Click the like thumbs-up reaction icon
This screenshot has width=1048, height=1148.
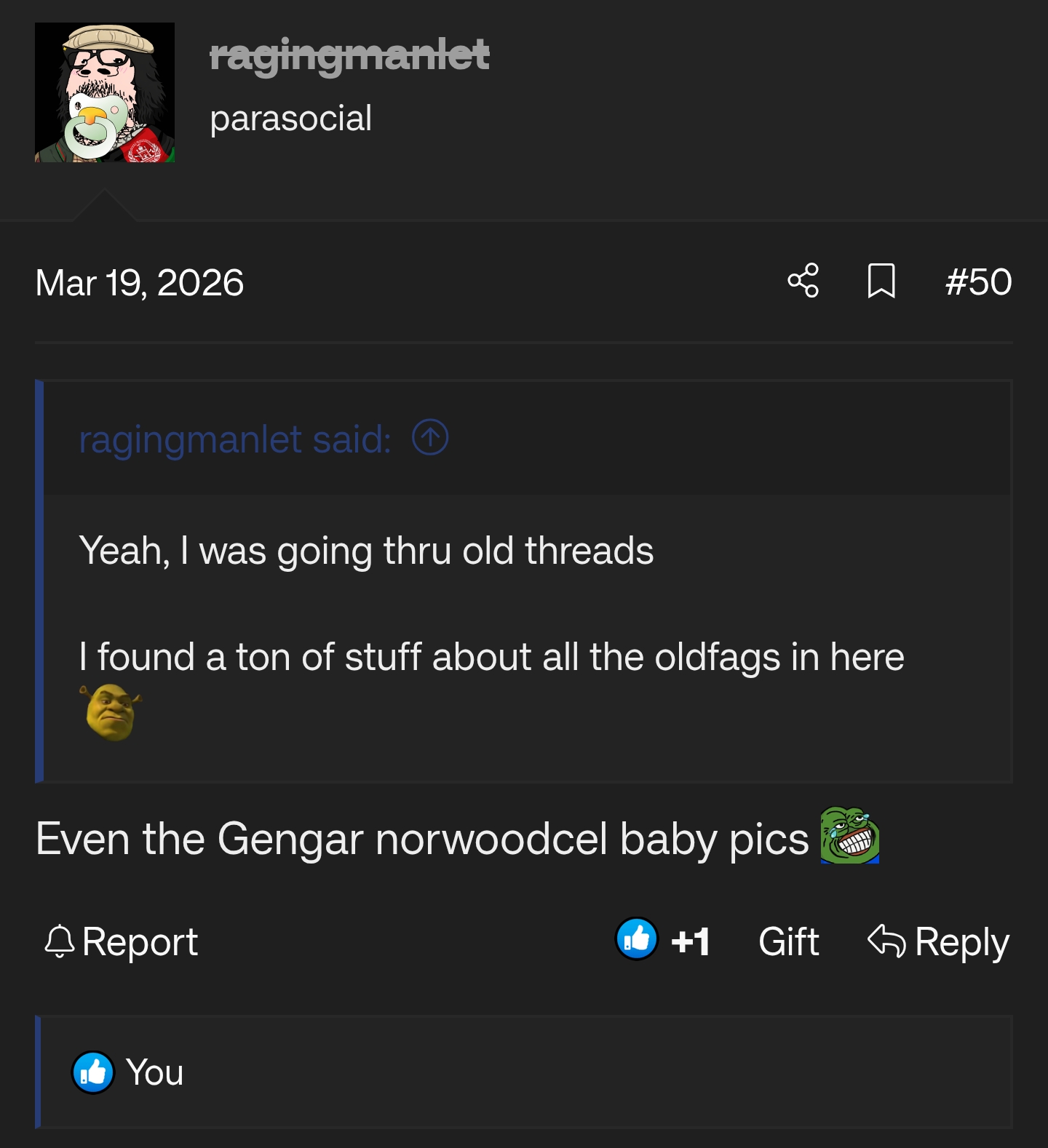pos(637,939)
